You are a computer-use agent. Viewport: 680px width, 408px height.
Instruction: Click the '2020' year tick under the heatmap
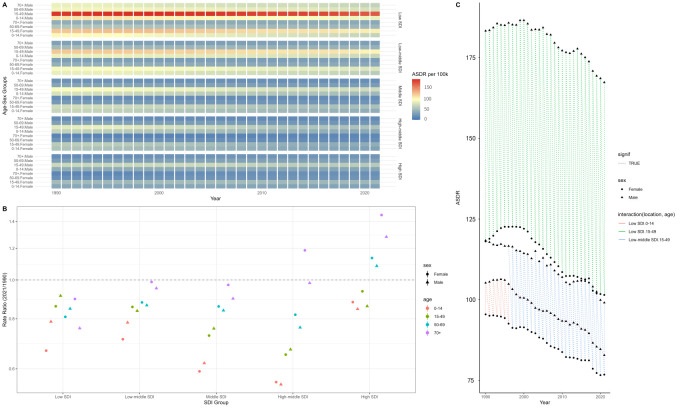pyautogui.click(x=365, y=193)
